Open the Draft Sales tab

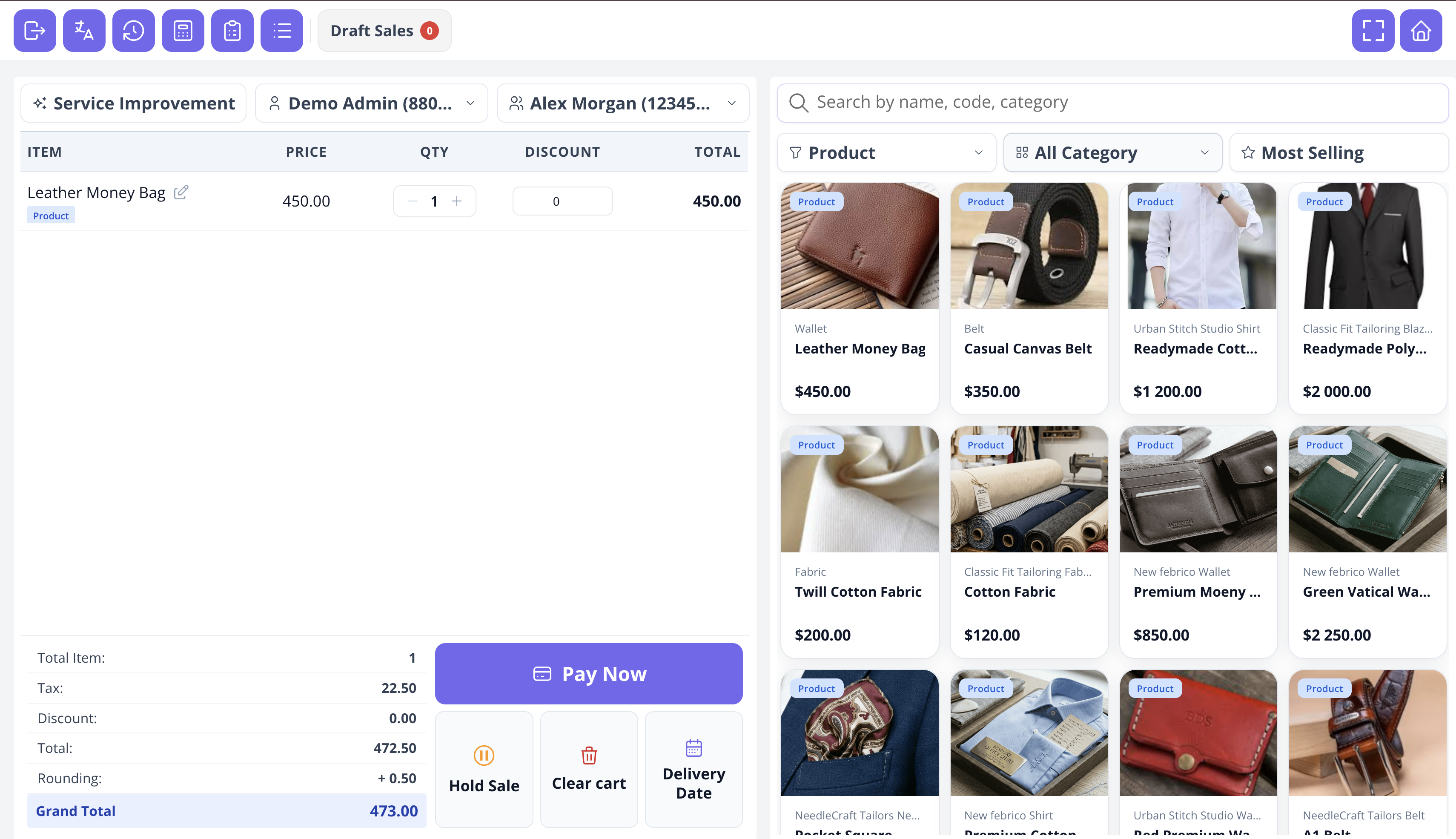point(384,31)
